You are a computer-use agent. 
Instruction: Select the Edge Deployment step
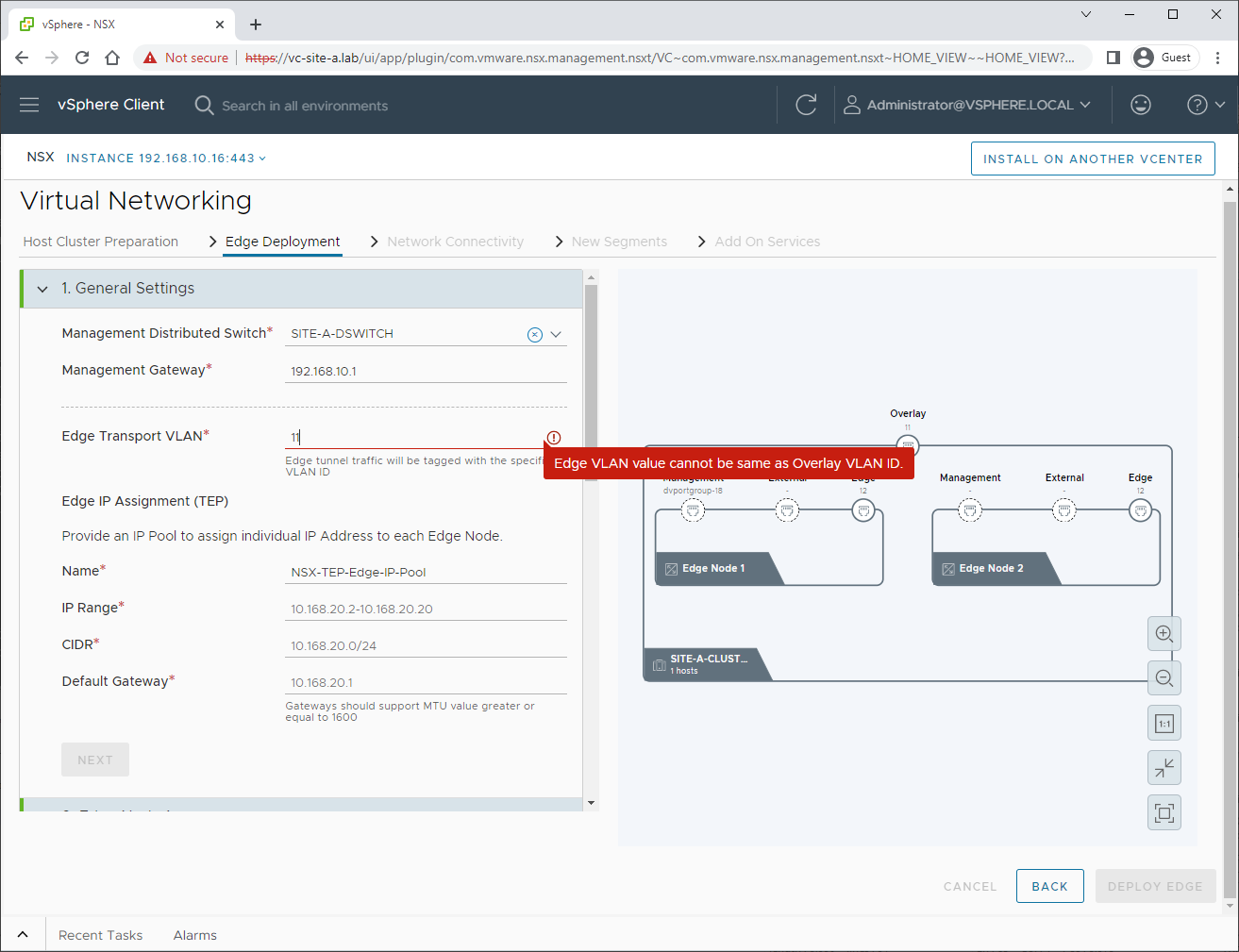[x=283, y=242]
